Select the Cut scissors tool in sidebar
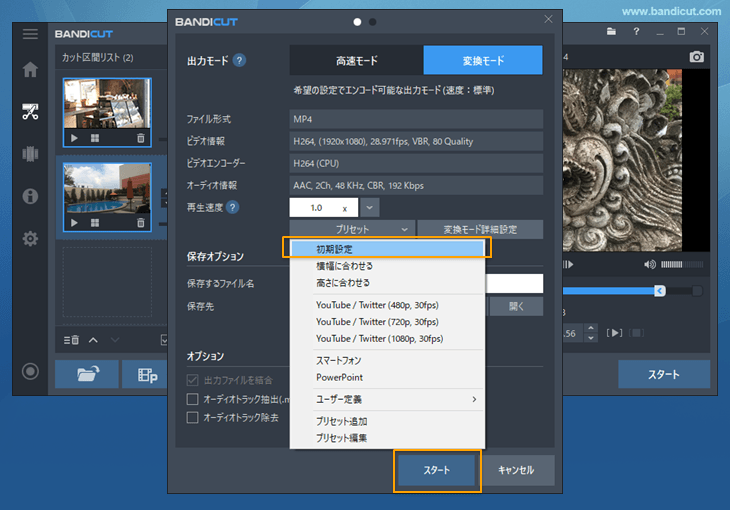This screenshot has height=510, width=730. tap(30, 111)
